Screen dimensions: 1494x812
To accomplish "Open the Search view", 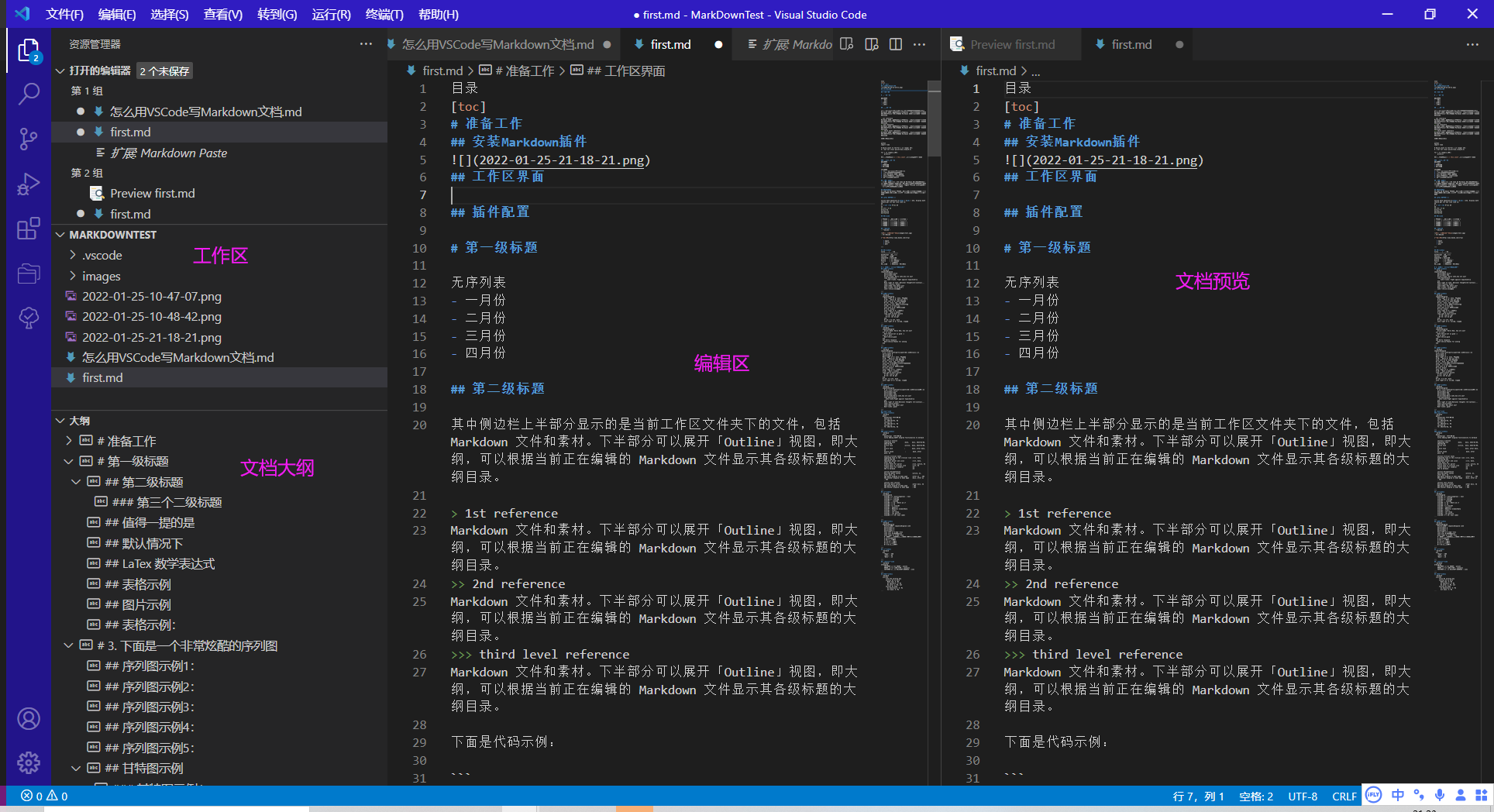I will point(29,94).
